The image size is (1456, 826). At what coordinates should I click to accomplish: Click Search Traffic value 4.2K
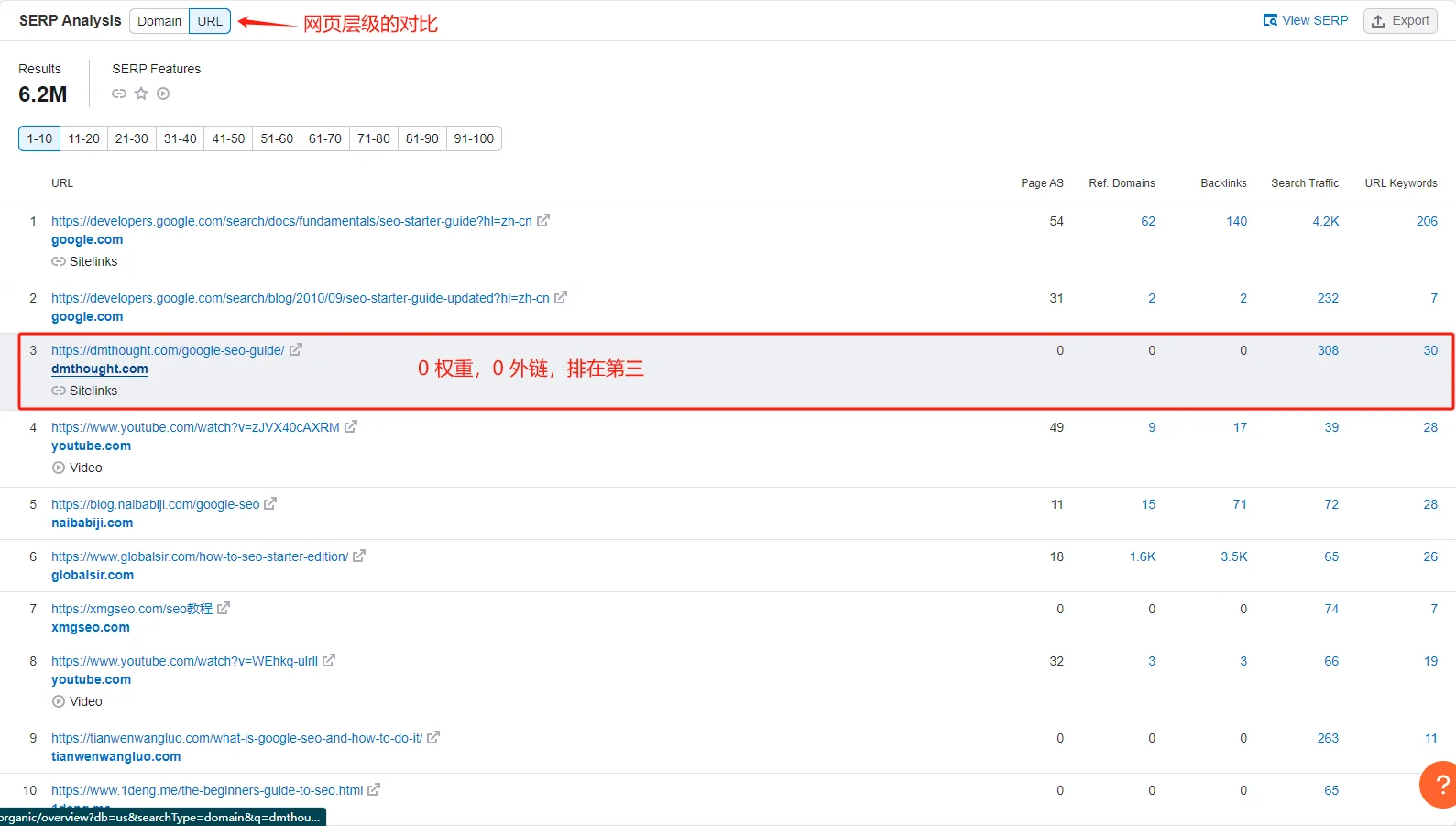[x=1326, y=221]
